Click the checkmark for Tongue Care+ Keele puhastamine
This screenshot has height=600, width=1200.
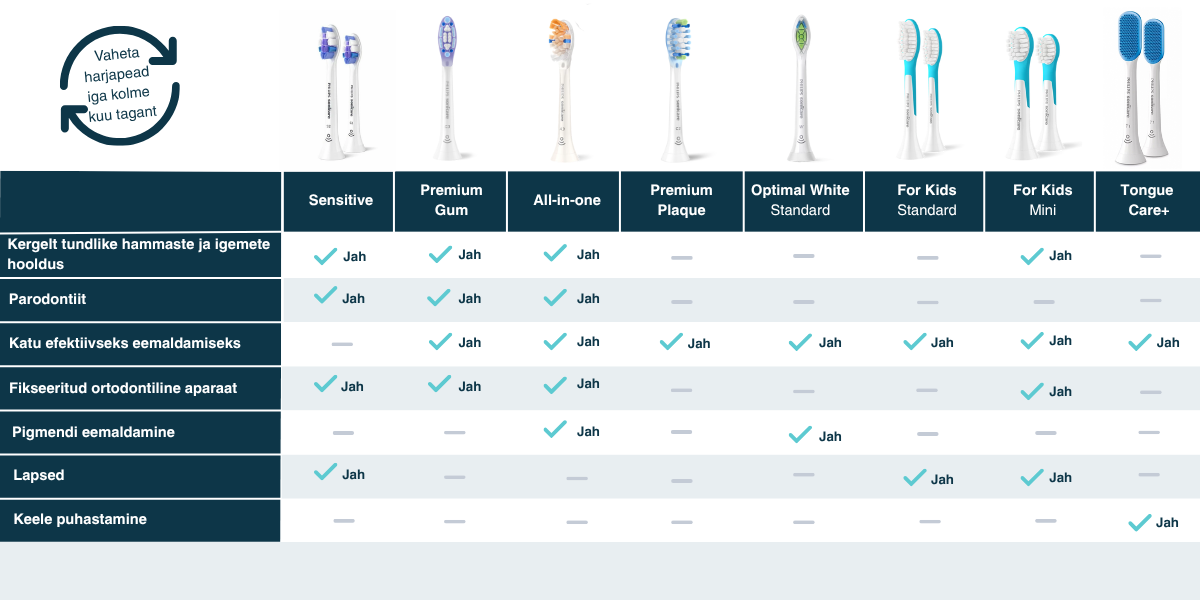[1139, 522]
